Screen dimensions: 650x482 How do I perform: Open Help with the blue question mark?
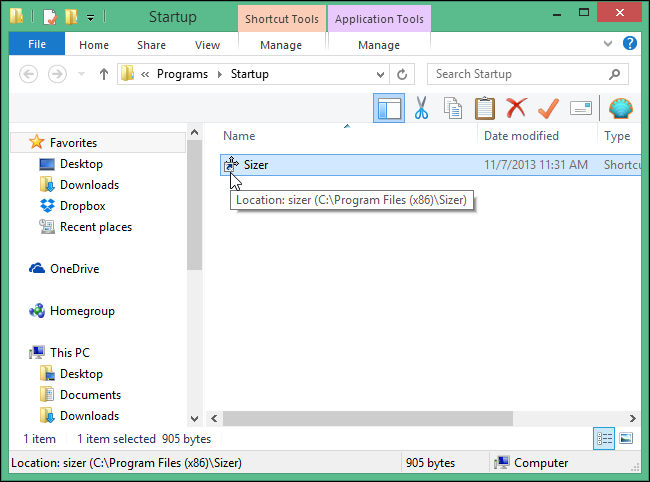point(630,45)
